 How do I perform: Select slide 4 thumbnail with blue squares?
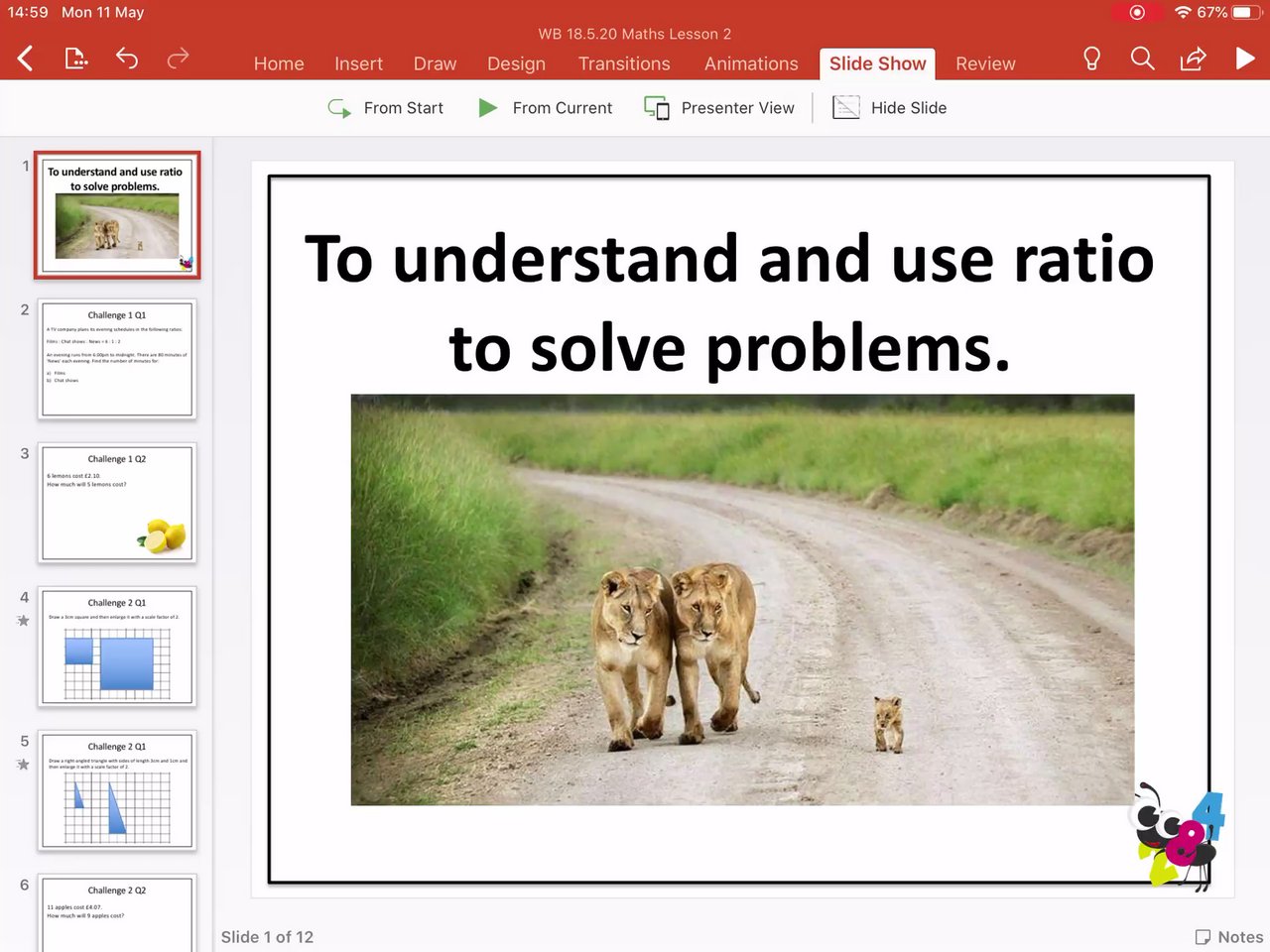point(117,647)
